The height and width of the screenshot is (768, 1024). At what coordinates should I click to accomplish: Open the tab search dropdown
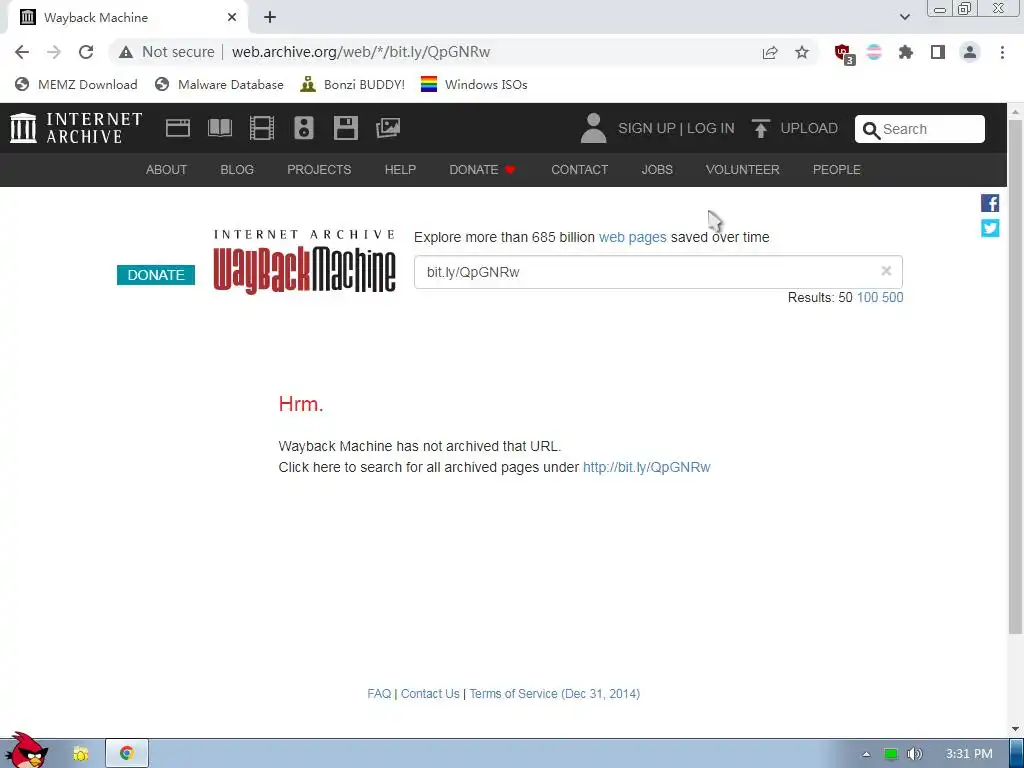pos(904,17)
